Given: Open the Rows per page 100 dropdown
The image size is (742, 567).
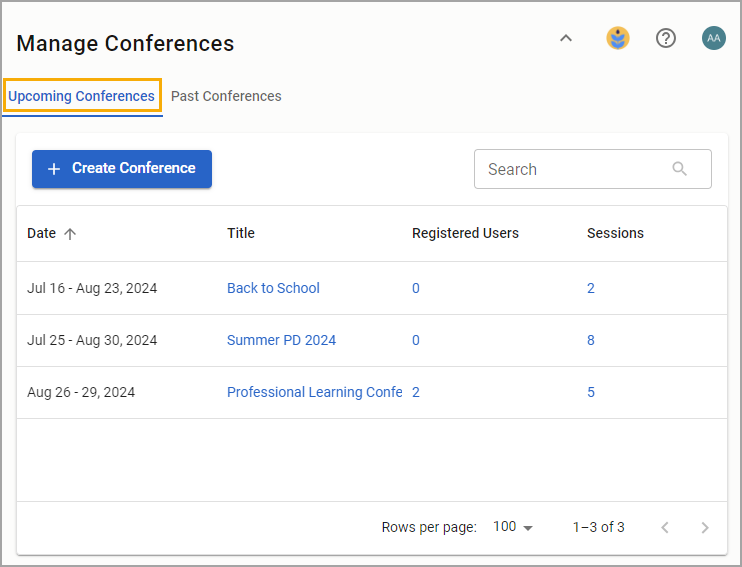Looking at the screenshot, I should (513, 527).
